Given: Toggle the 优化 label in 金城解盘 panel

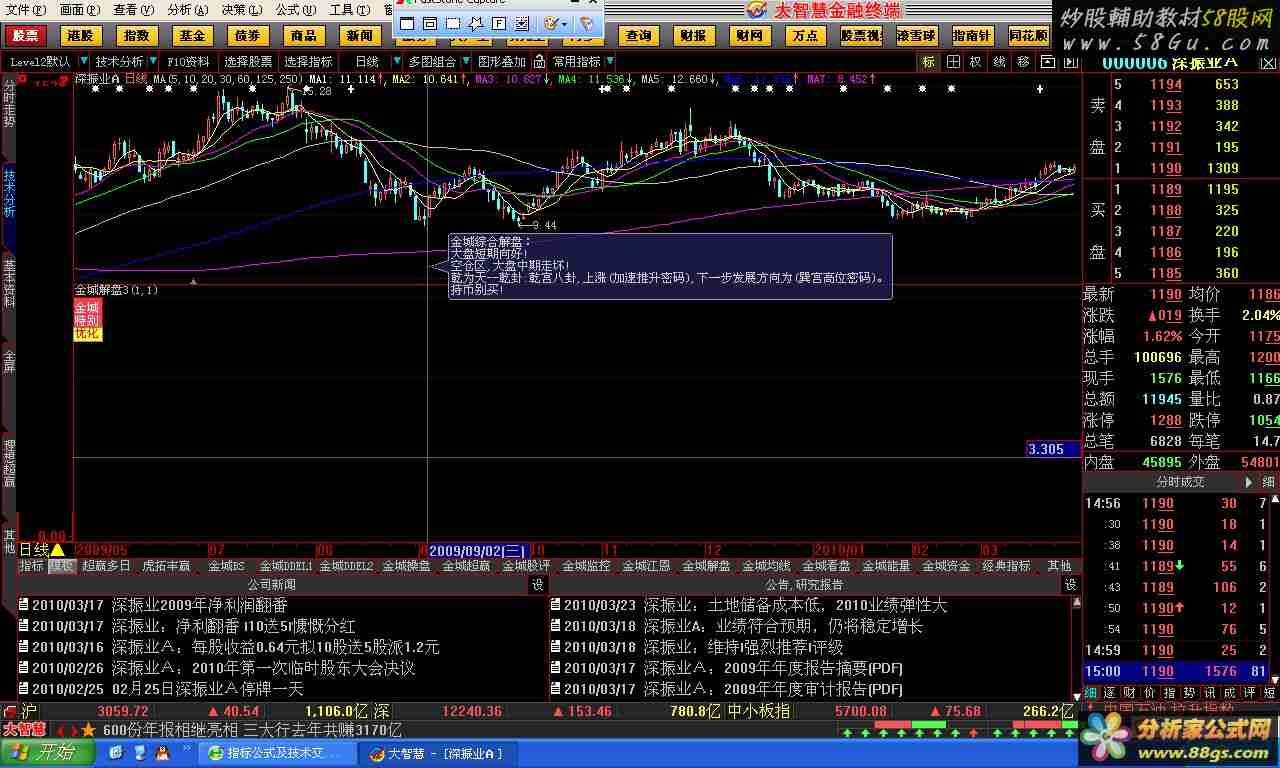Looking at the screenshot, I should pyautogui.click(x=87, y=334).
